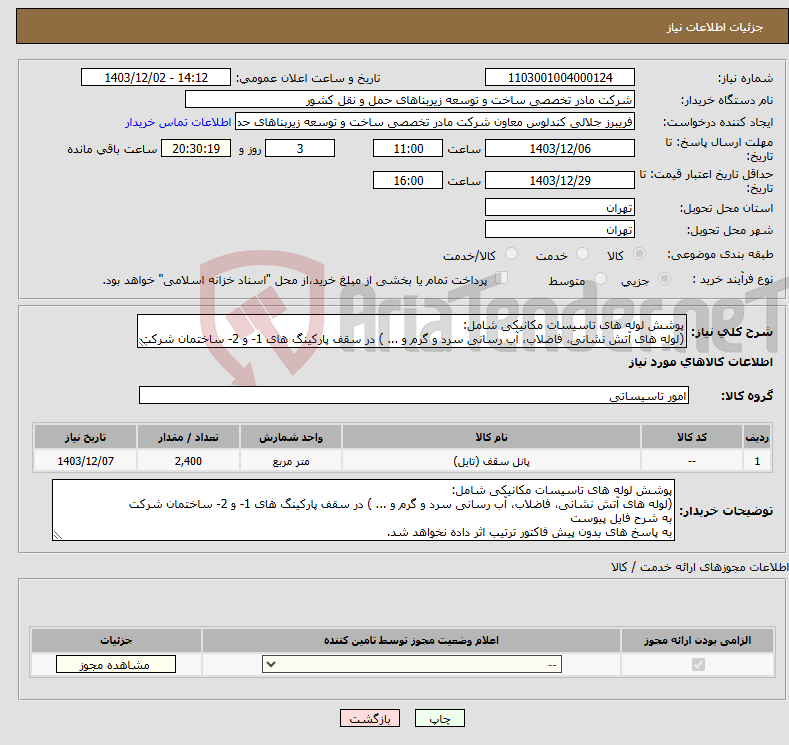Click the remaining time field 20:30:19
The image size is (789, 745).
[196, 148]
